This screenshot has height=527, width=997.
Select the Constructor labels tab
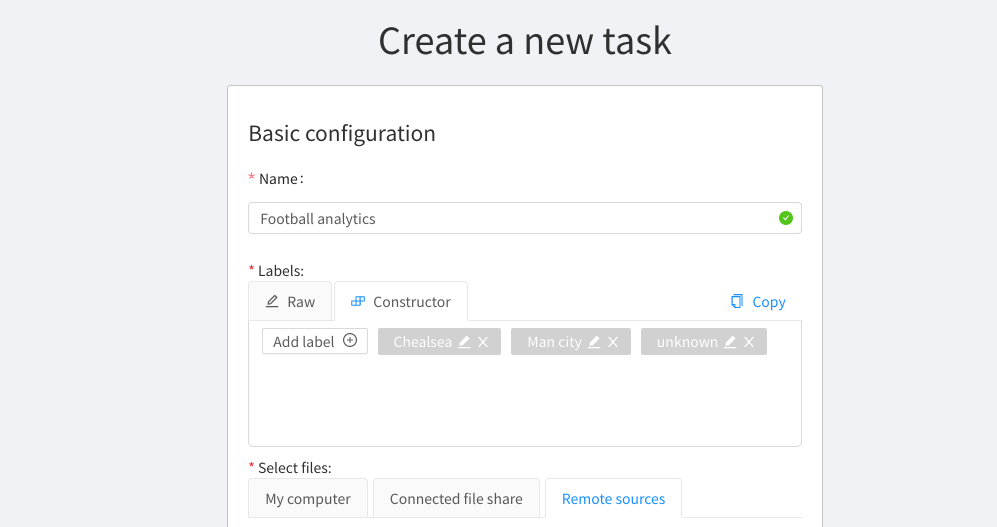[x=401, y=301]
